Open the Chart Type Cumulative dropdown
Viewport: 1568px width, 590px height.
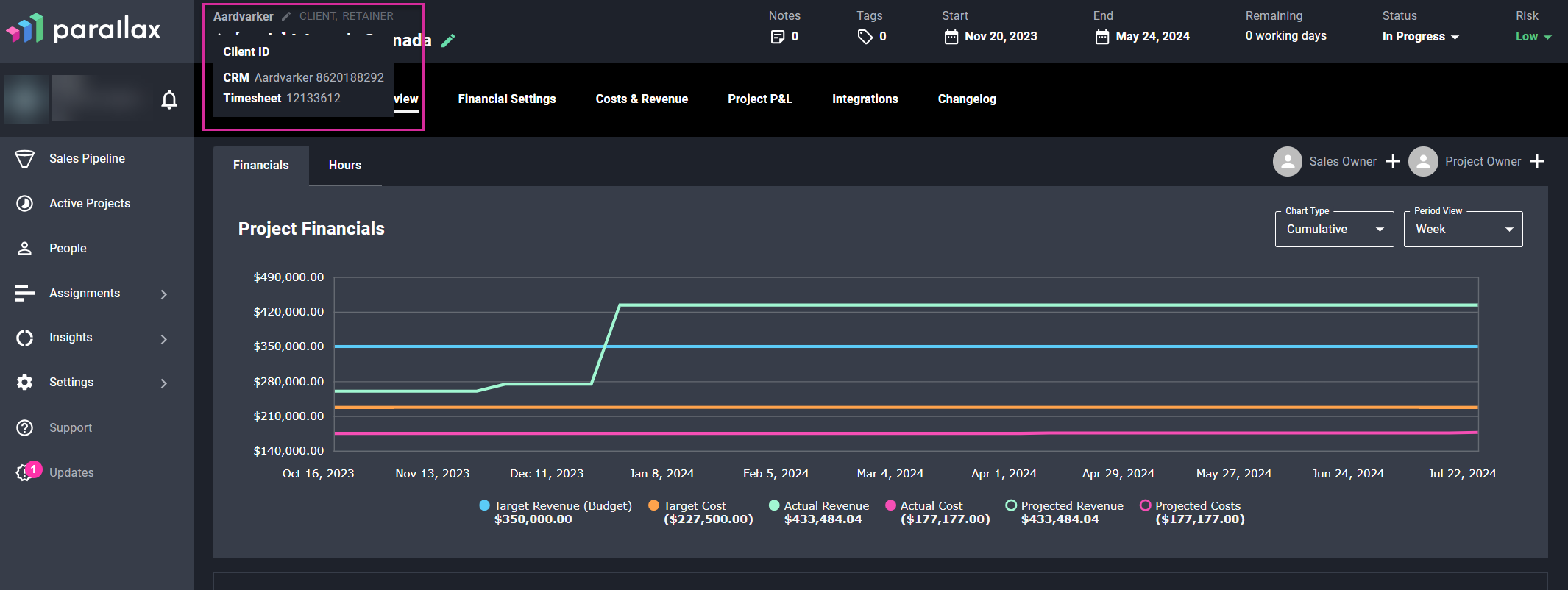point(1334,230)
